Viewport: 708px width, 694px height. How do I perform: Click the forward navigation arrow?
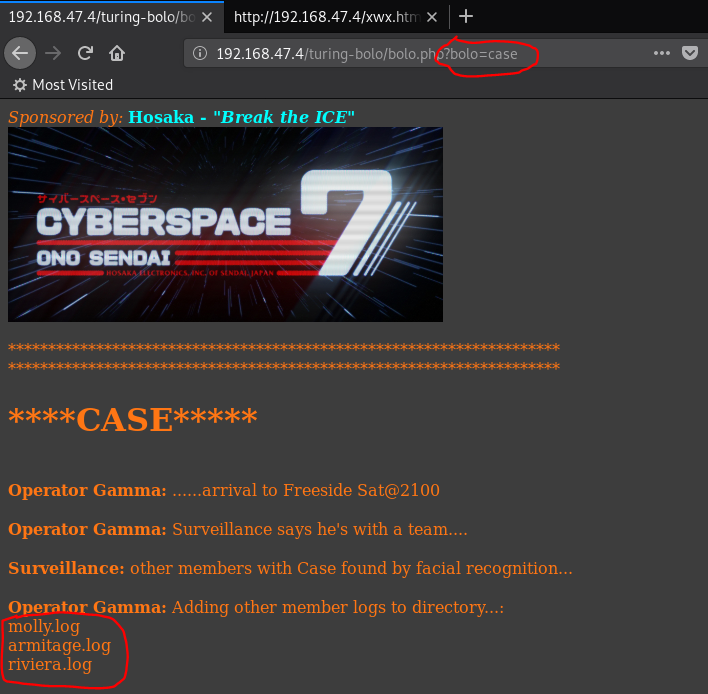53,53
